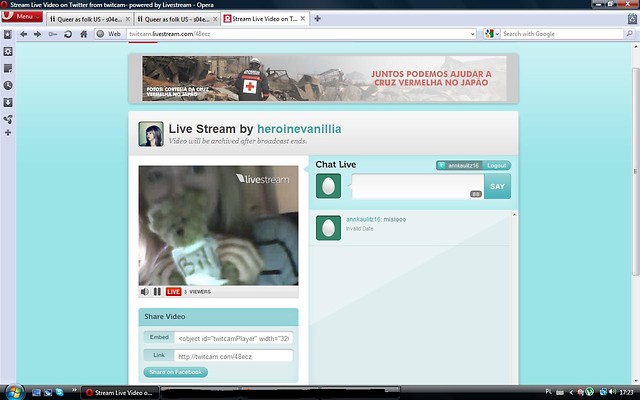
Task: Click the wand password key icon
Action: [53, 34]
